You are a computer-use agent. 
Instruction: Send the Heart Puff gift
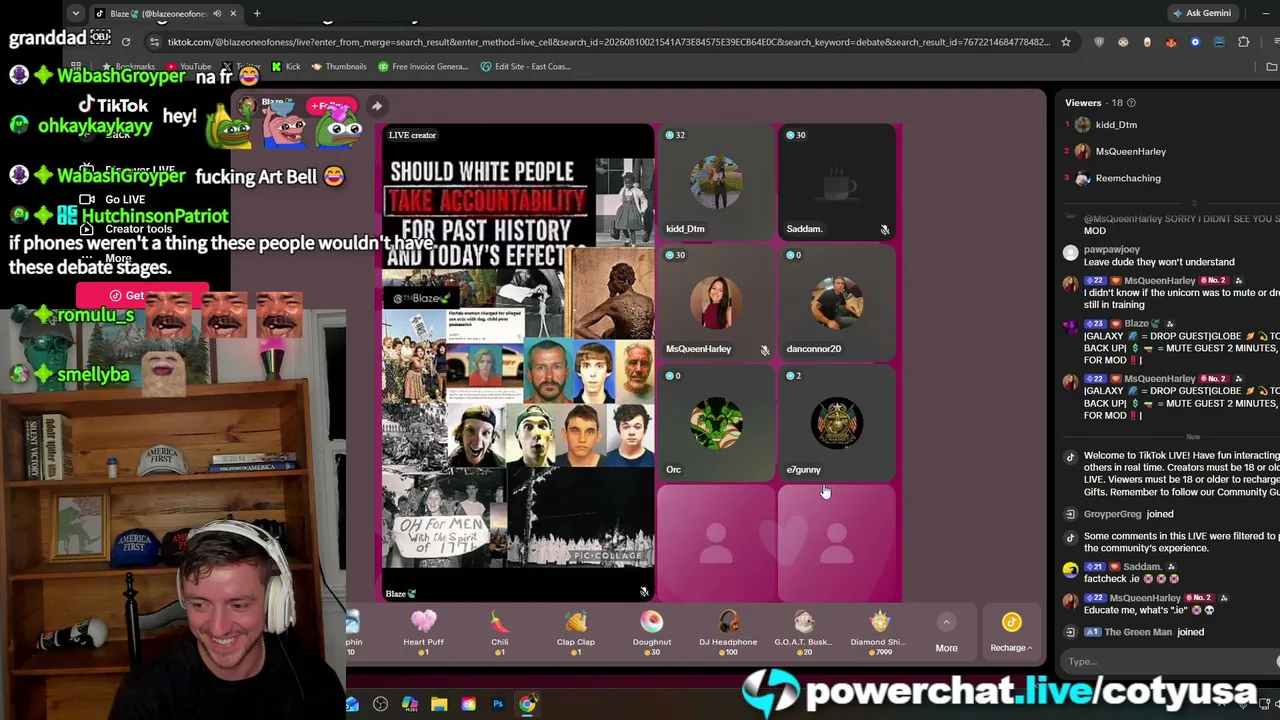pos(423,632)
